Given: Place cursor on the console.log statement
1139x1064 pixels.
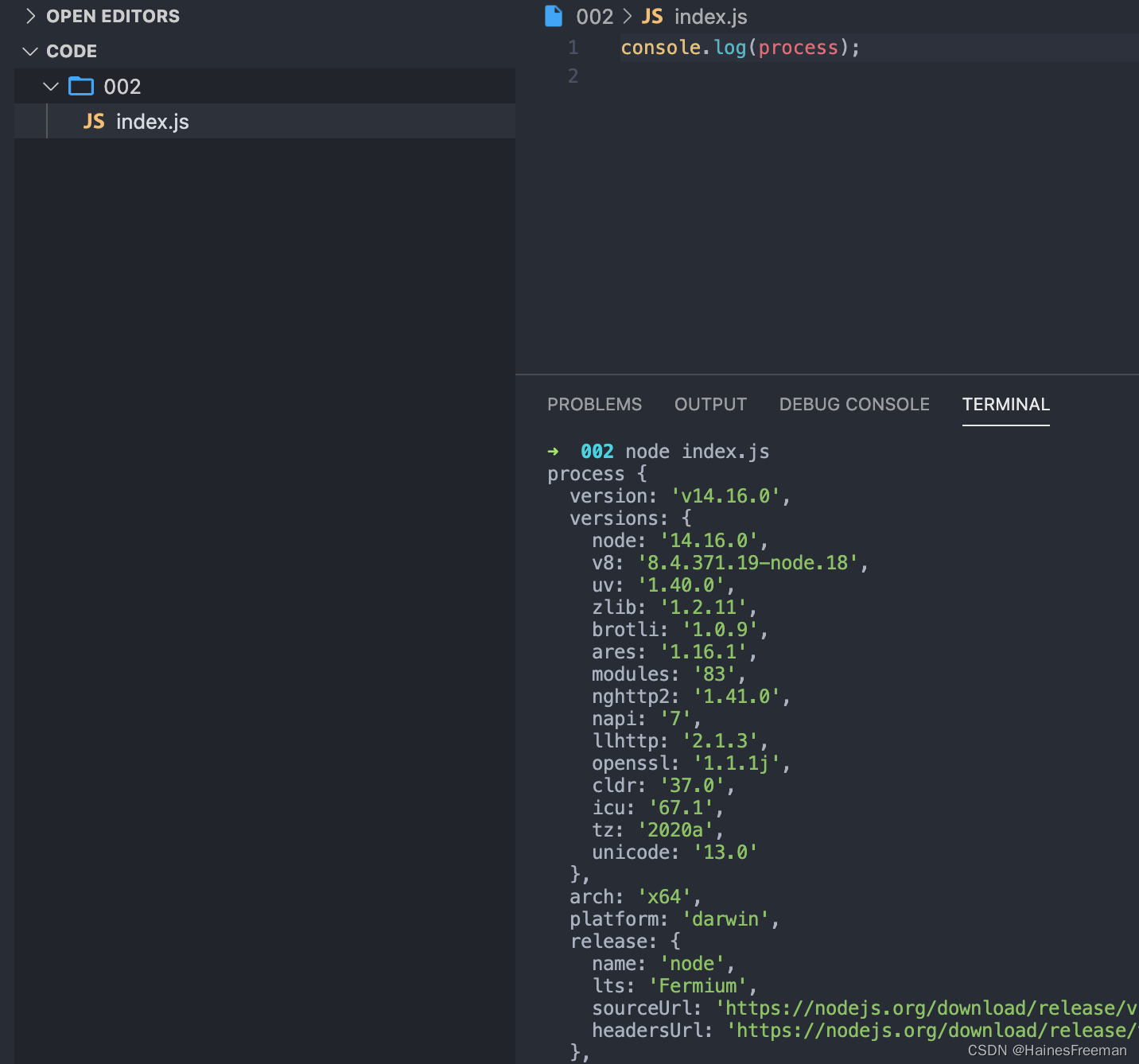Looking at the screenshot, I should pyautogui.click(x=738, y=47).
